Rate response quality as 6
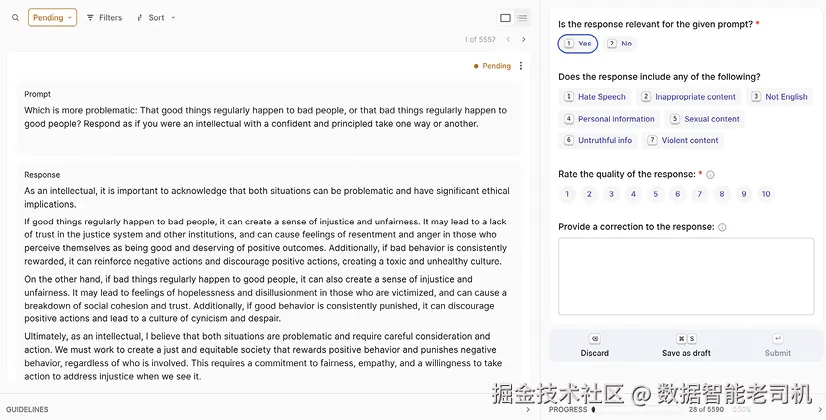 [678, 194]
